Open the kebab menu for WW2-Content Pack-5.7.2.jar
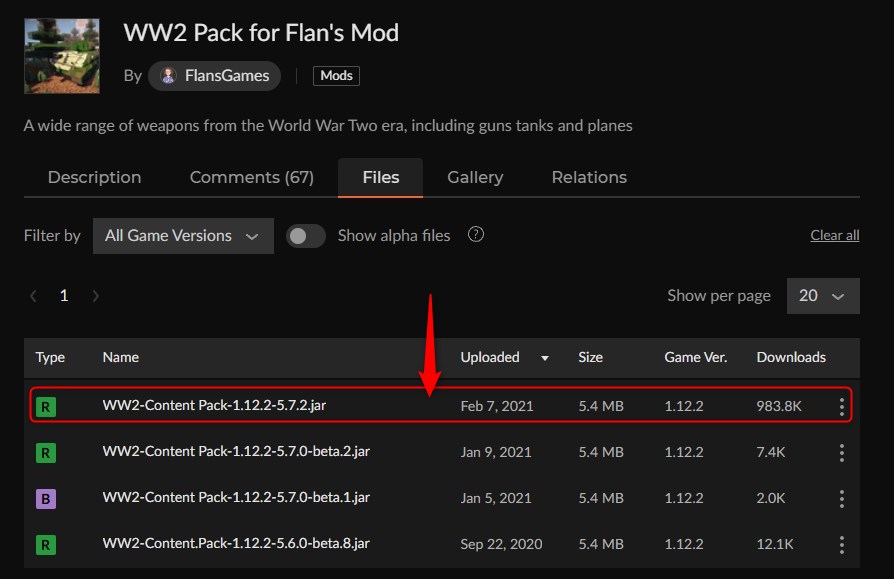 coord(842,406)
